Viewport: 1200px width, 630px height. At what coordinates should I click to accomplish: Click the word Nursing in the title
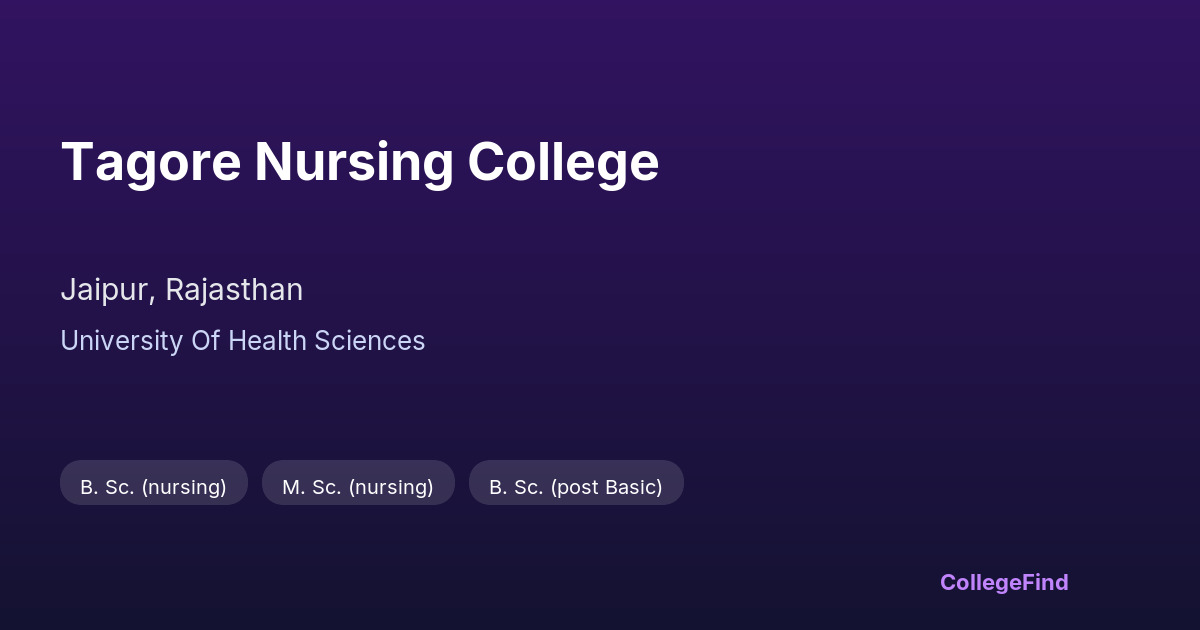353,162
